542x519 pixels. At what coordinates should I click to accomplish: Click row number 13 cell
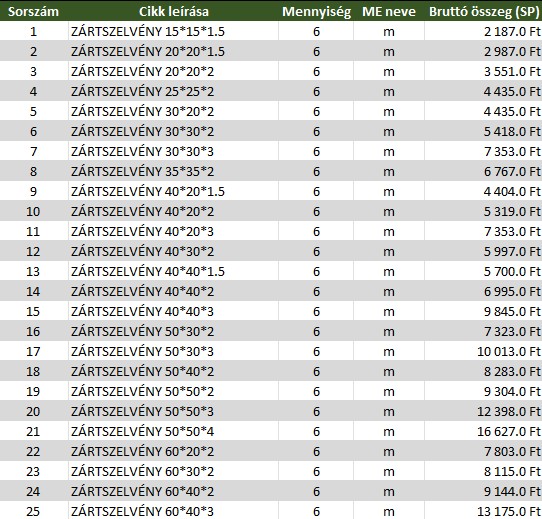tap(34, 271)
